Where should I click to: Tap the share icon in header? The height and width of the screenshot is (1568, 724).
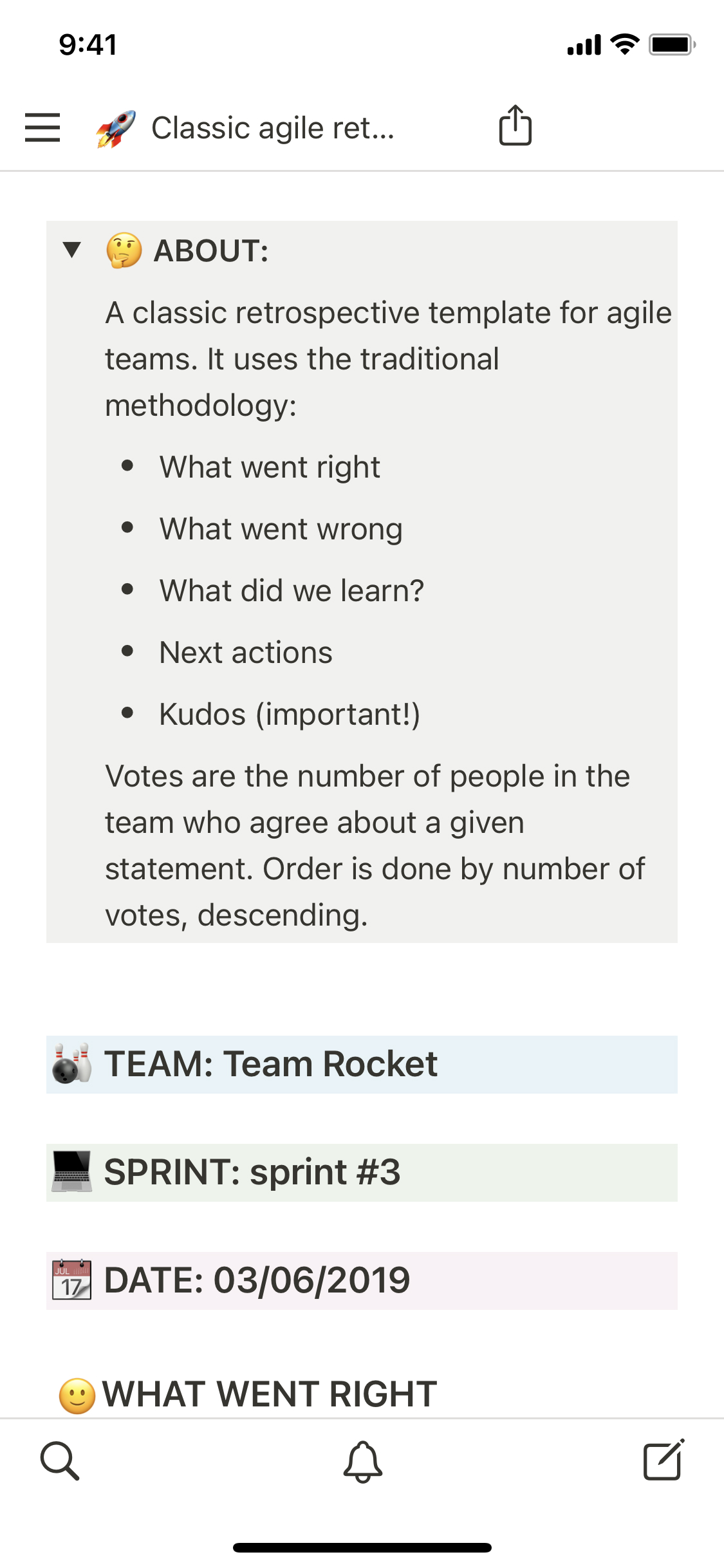click(515, 126)
